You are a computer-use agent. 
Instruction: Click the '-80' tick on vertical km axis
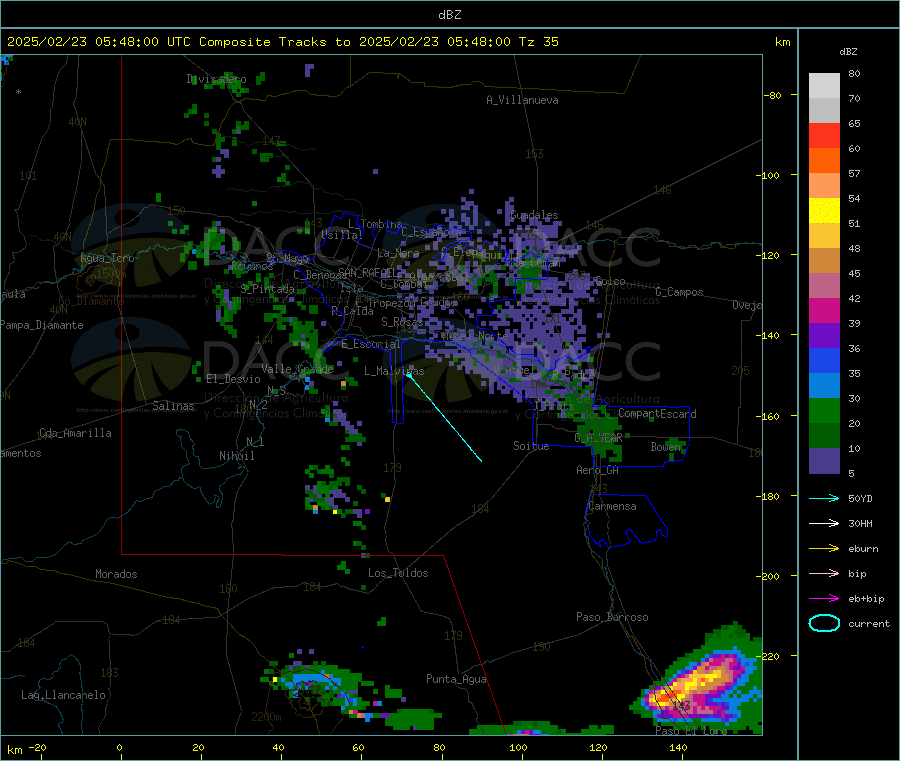pyautogui.click(x=772, y=95)
